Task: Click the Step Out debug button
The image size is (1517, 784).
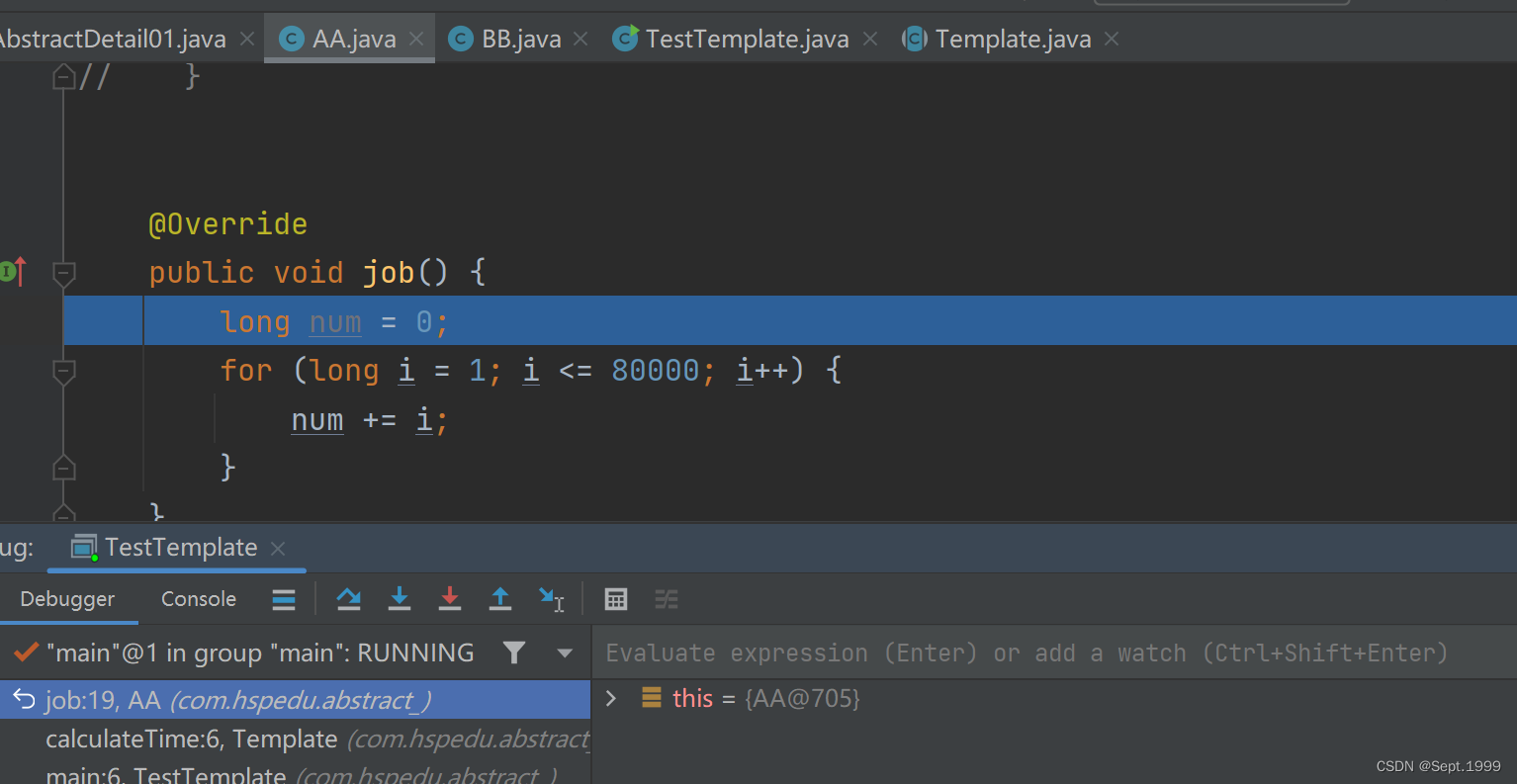Action: [x=500, y=599]
